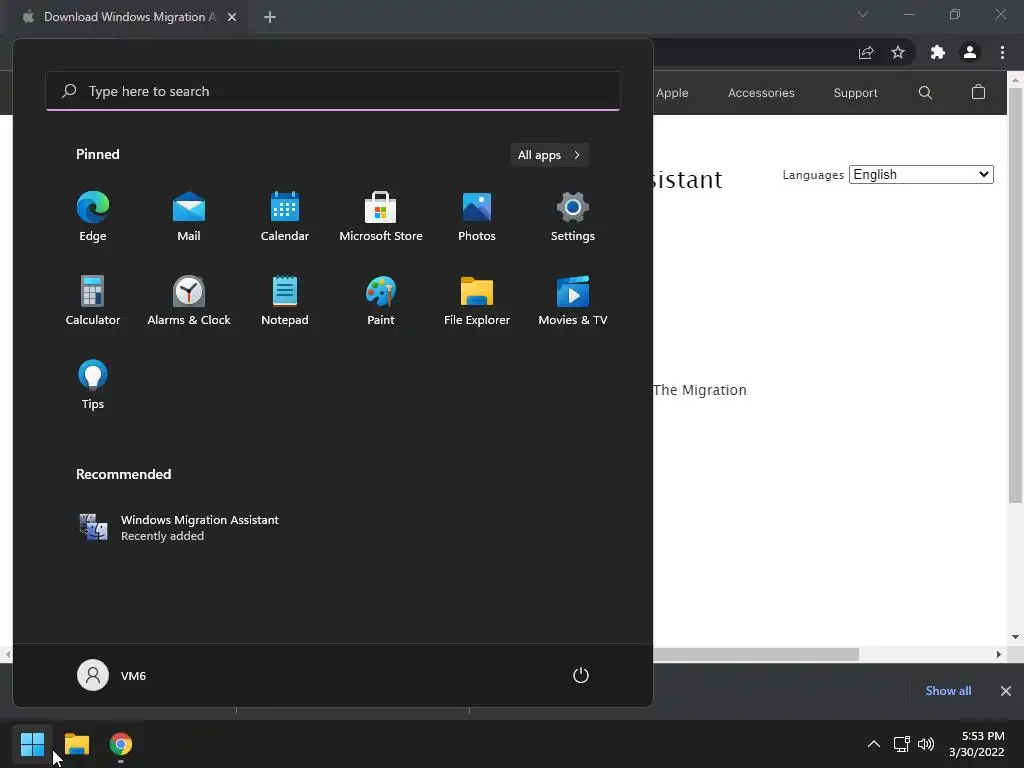Launch Mail from pinned apps
This screenshot has width=1024, height=768.
pyautogui.click(x=189, y=216)
